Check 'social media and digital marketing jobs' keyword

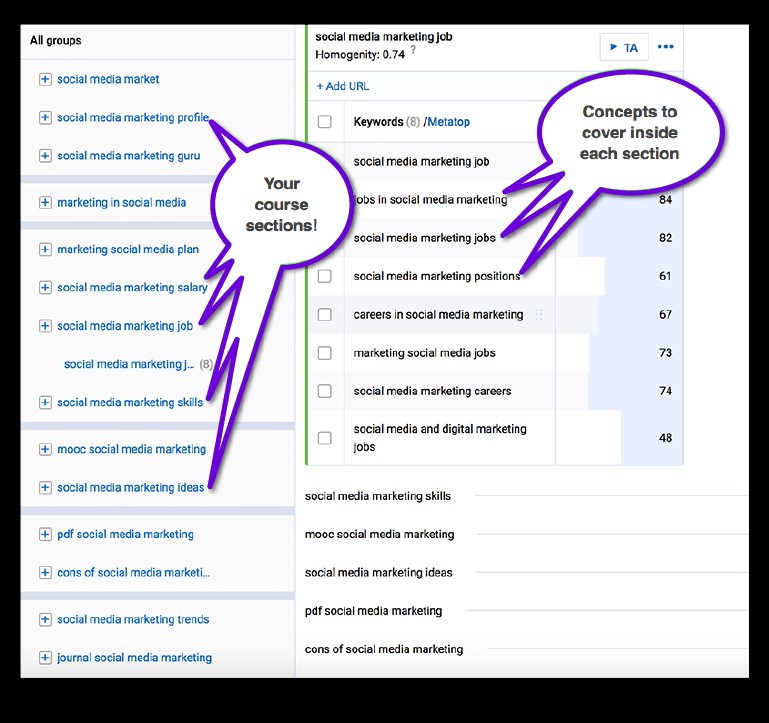click(x=325, y=438)
